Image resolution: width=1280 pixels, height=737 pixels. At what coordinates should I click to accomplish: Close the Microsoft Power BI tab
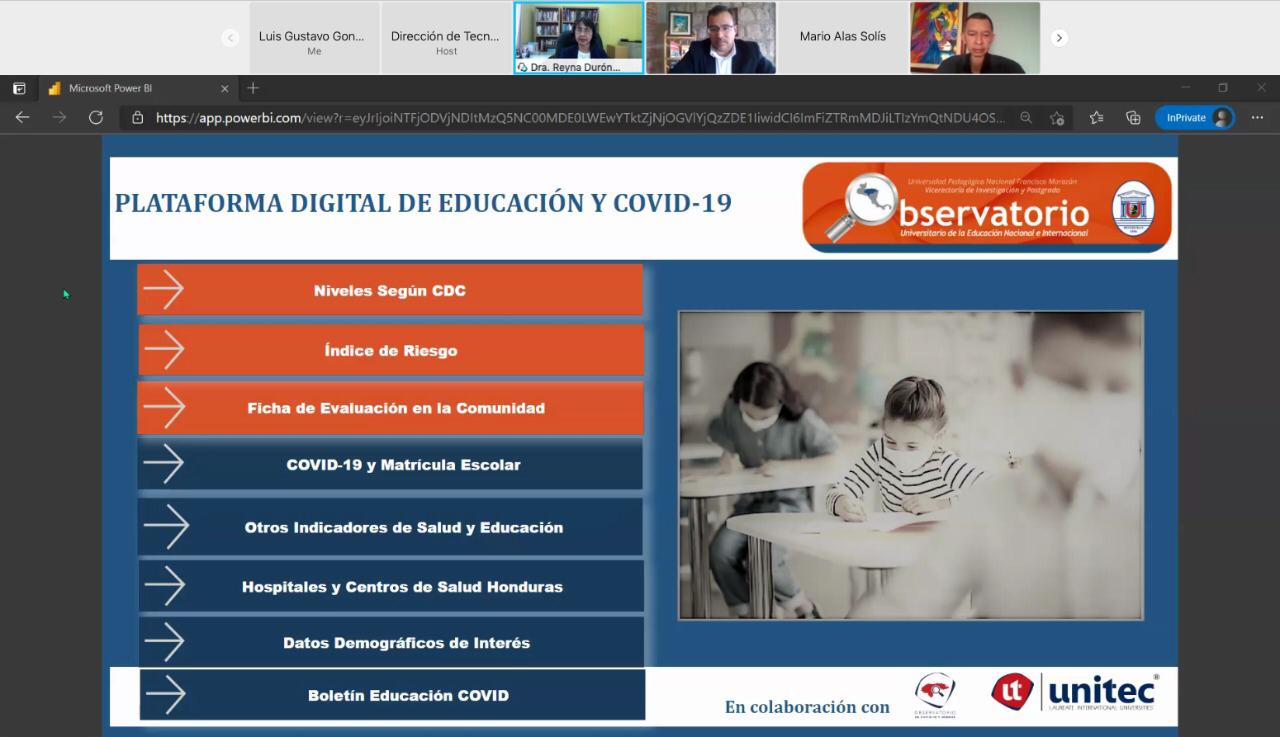pyautogui.click(x=224, y=88)
